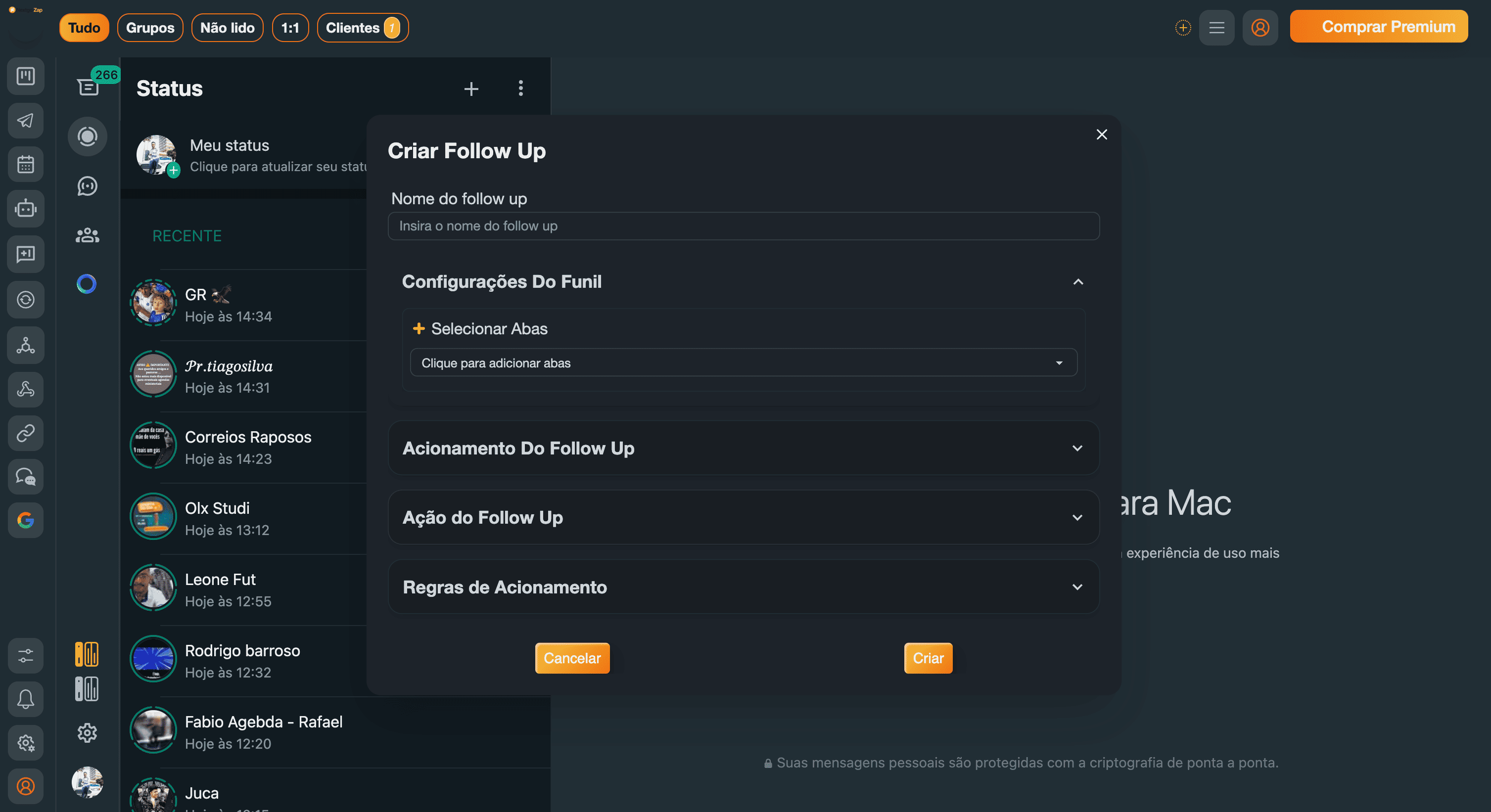The height and width of the screenshot is (812, 1491).
Task: Open the calendar scheduling icon
Action: click(x=25, y=164)
